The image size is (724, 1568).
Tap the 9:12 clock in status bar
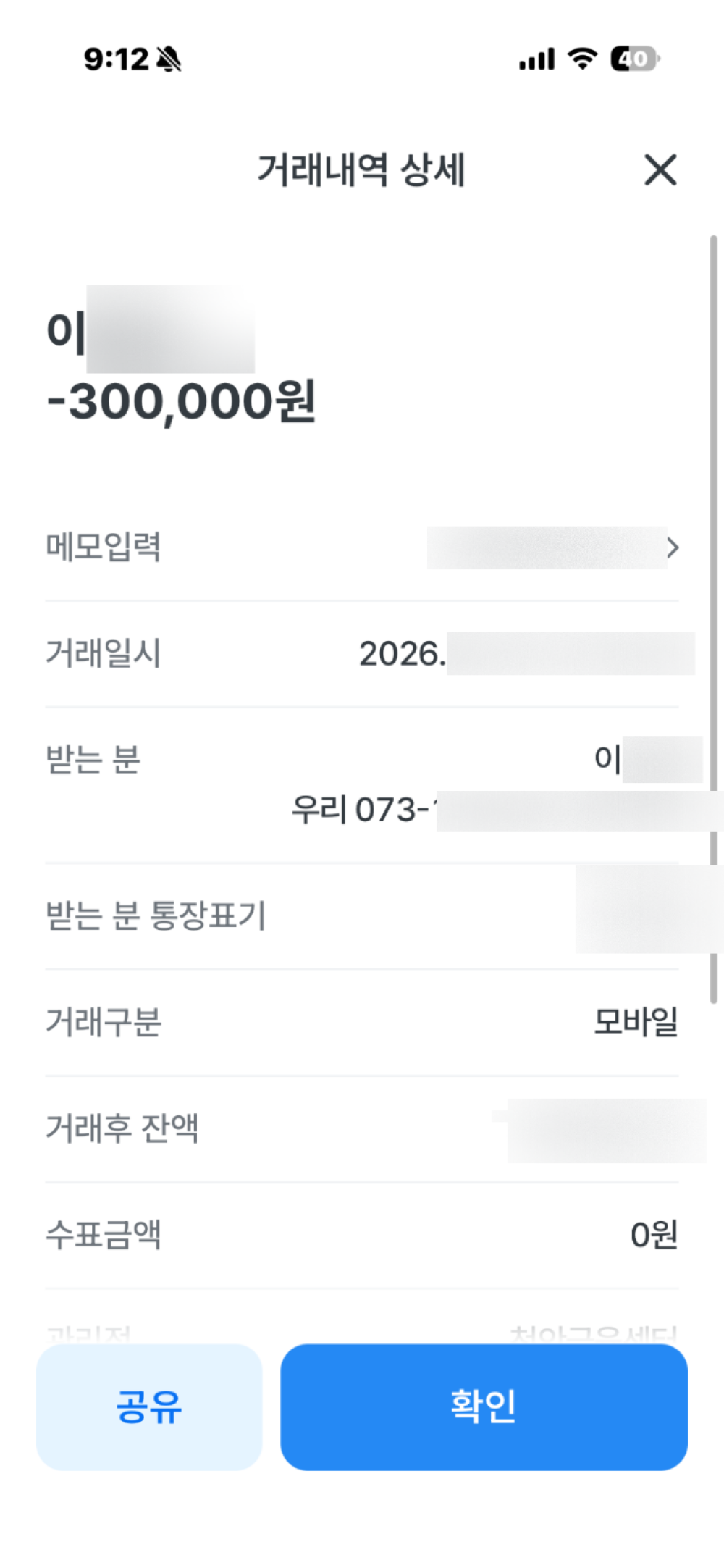click(116, 59)
